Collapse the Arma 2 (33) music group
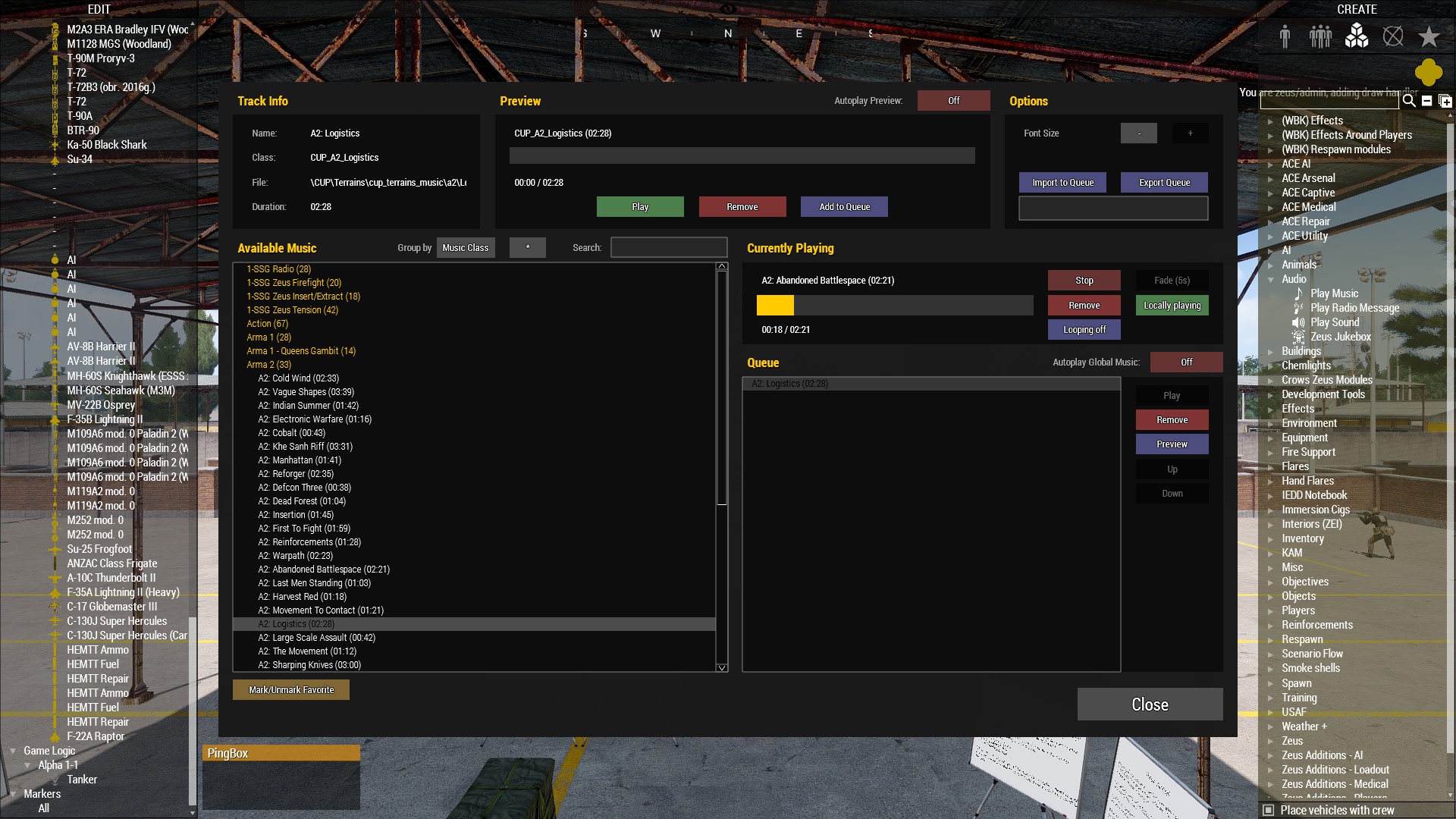This screenshot has width=1456, height=819. tap(268, 365)
